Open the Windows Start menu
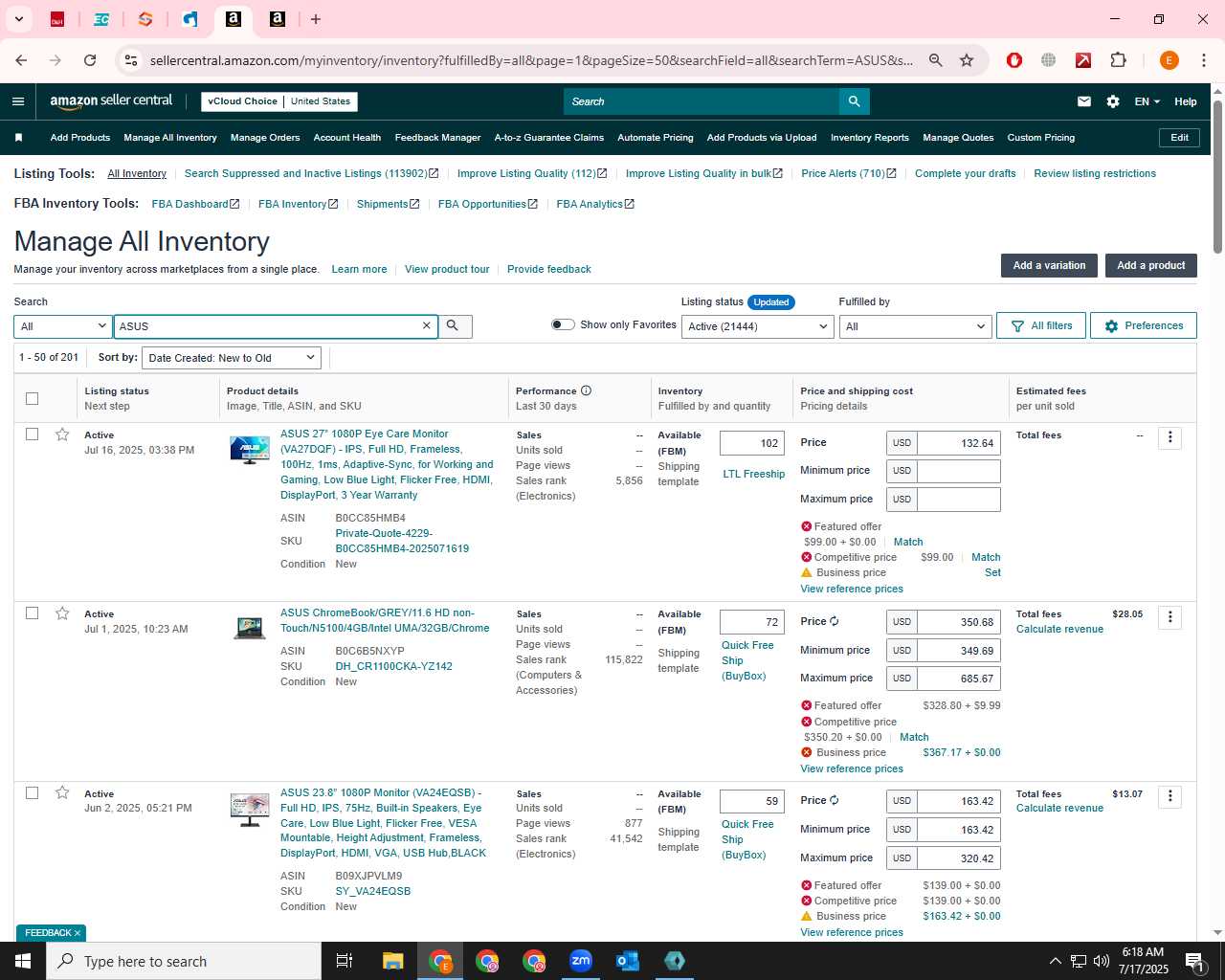This screenshot has width=1225, height=980. point(23,961)
